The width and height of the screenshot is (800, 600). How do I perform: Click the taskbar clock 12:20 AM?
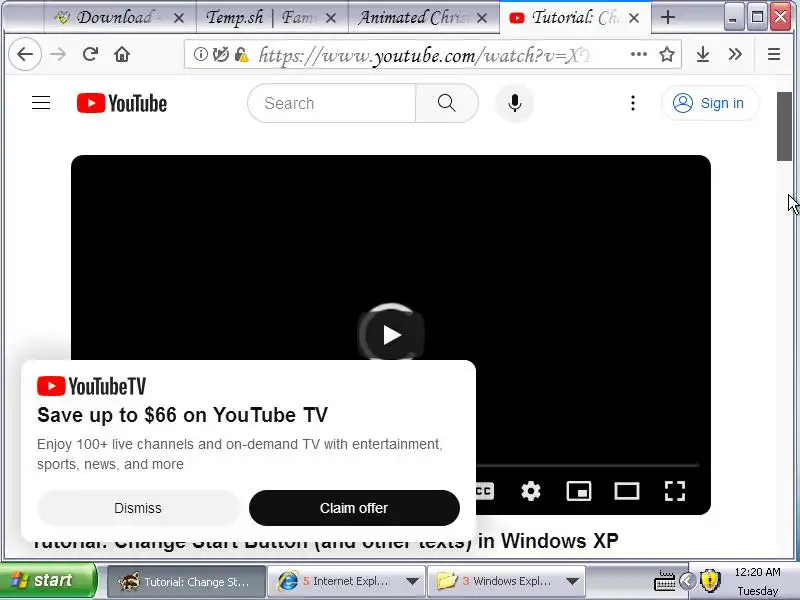coord(757,572)
